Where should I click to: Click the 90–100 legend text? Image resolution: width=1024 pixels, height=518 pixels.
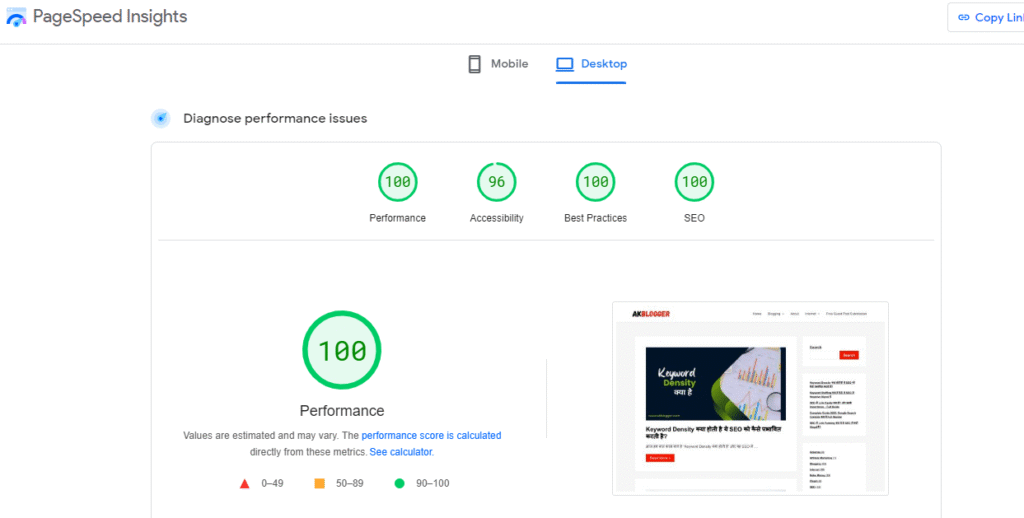[x=432, y=483]
